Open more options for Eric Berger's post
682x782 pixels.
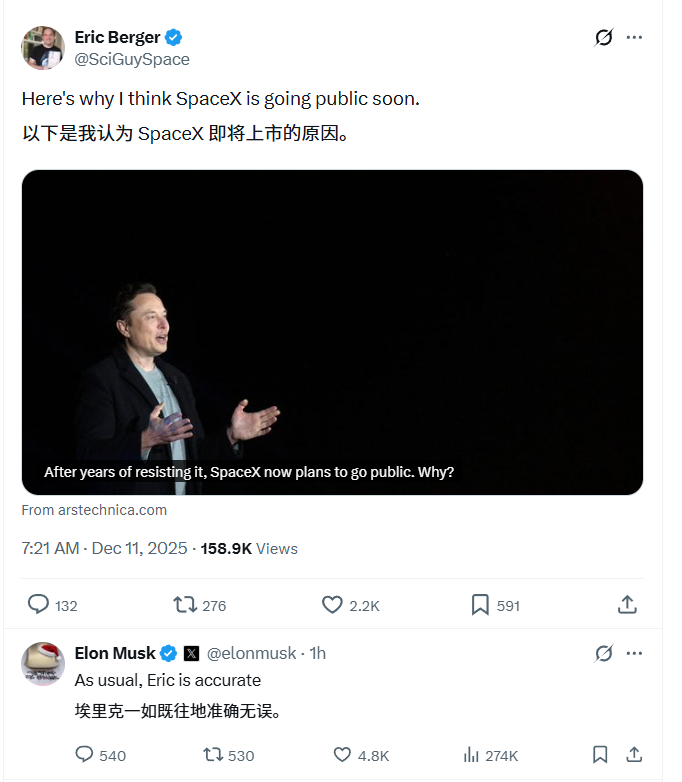click(634, 38)
